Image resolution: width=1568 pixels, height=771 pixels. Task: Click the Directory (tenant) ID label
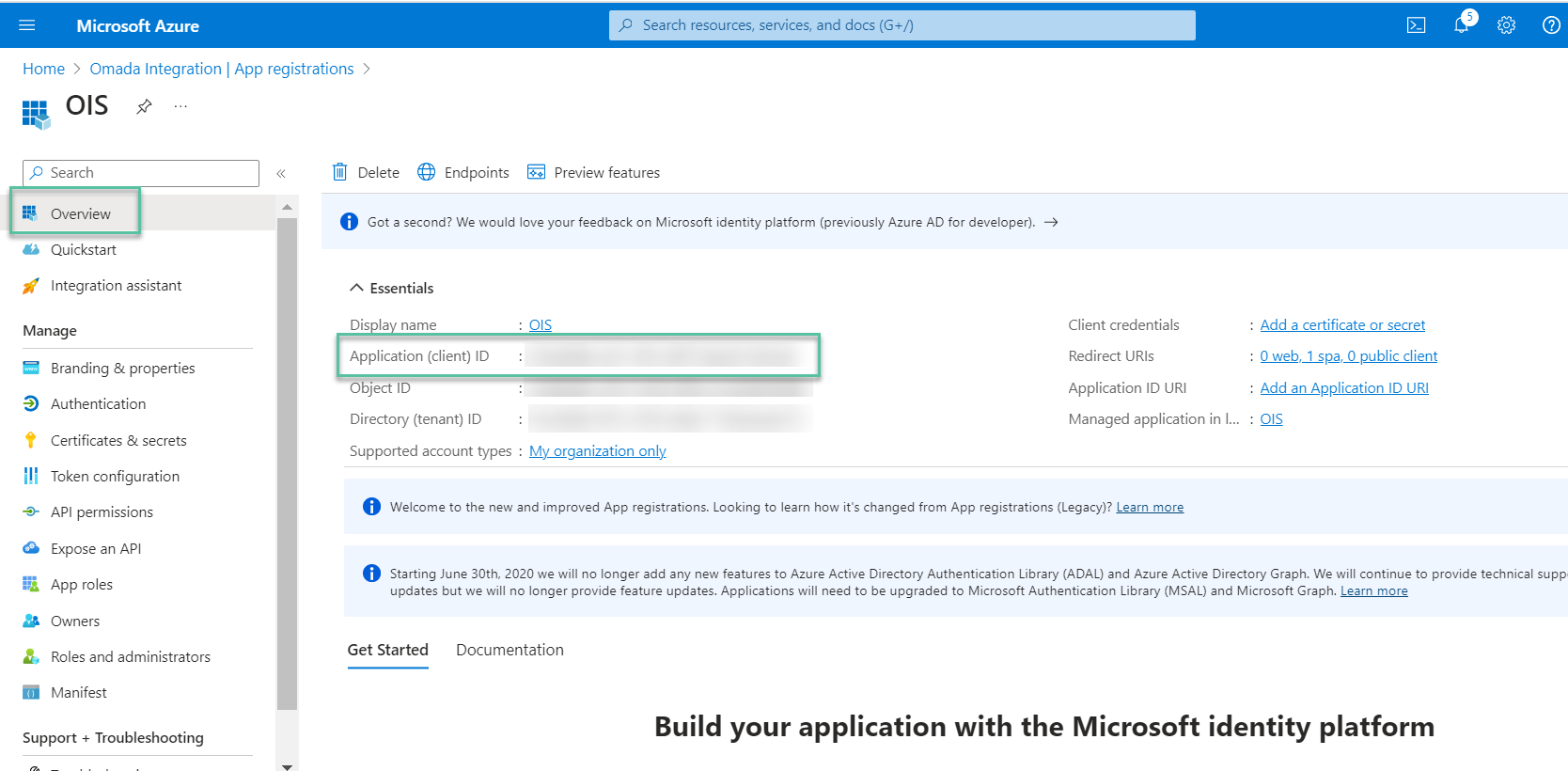click(x=416, y=419)
